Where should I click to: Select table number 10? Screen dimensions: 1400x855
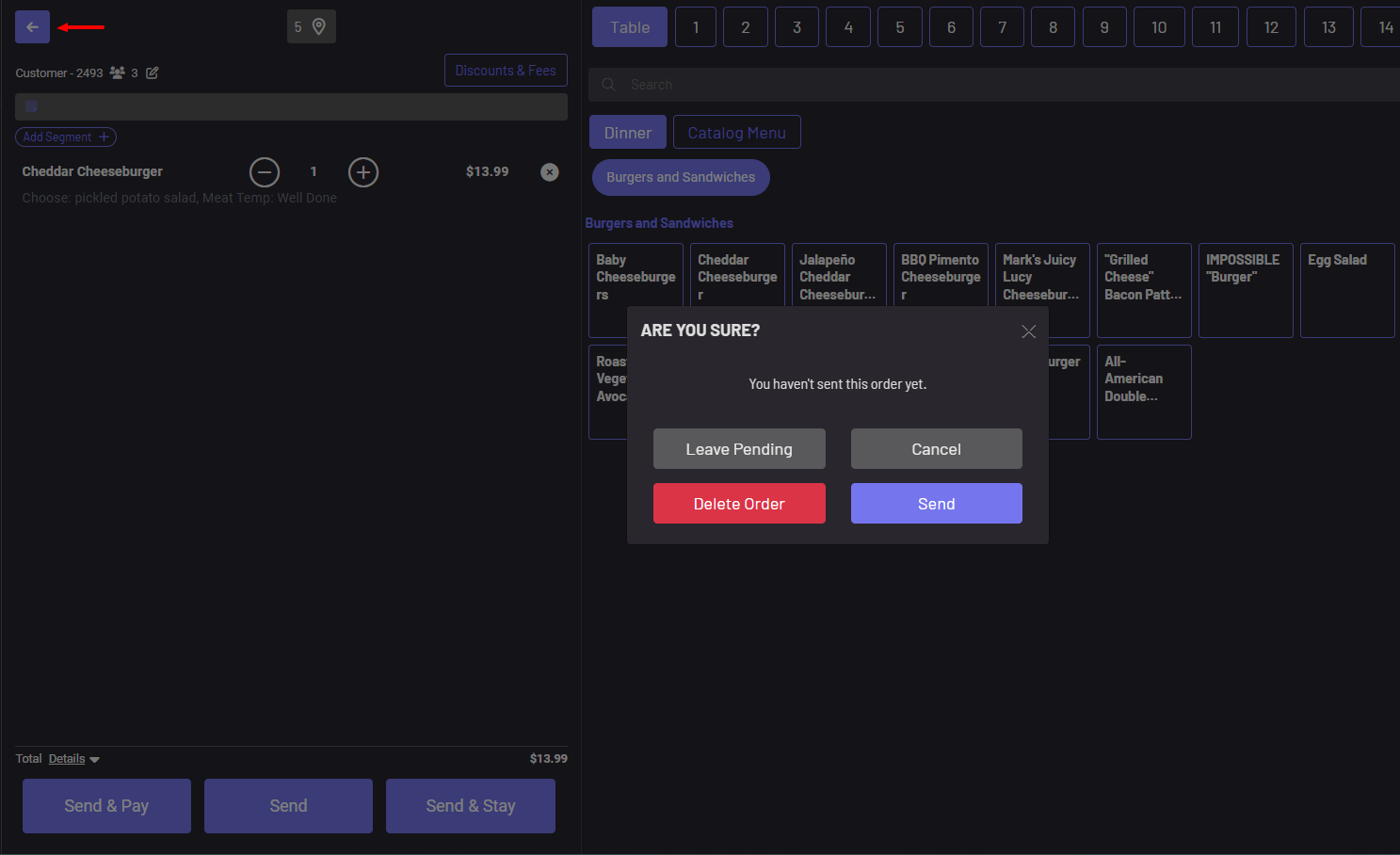click(x=1159, y=27)
